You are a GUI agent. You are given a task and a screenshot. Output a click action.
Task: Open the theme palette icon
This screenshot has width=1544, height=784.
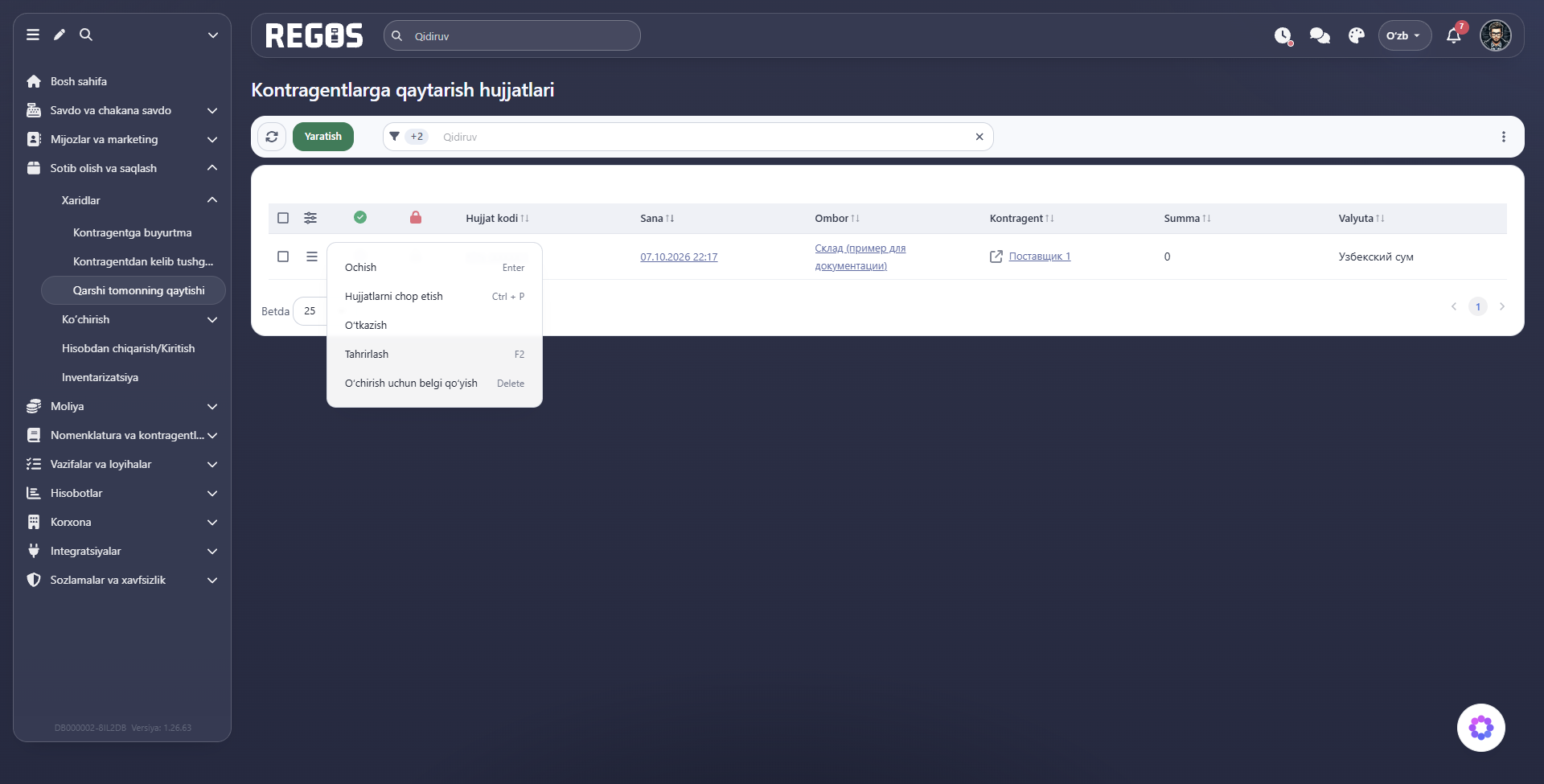1357,35
